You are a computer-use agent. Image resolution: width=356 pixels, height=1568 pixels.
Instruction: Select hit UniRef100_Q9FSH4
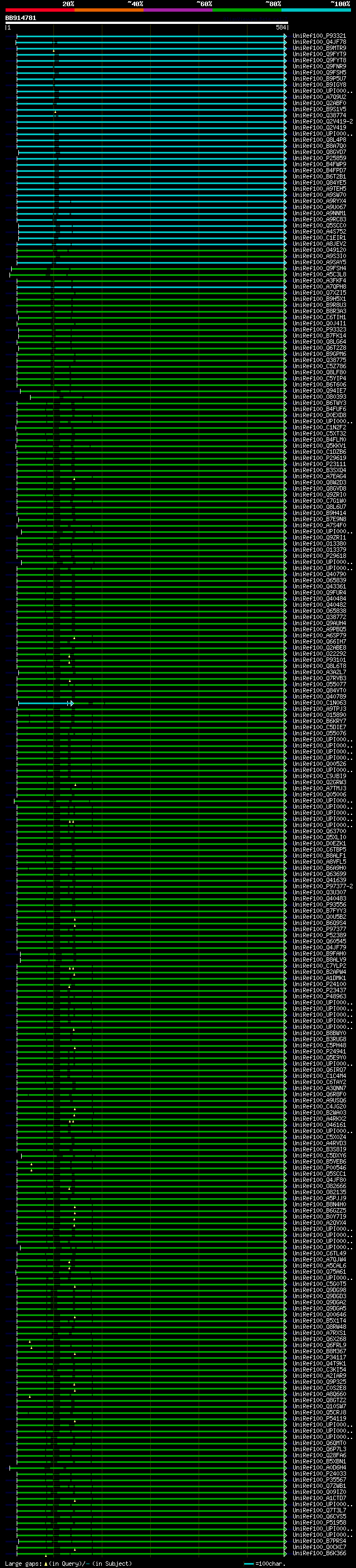(319, 269)
